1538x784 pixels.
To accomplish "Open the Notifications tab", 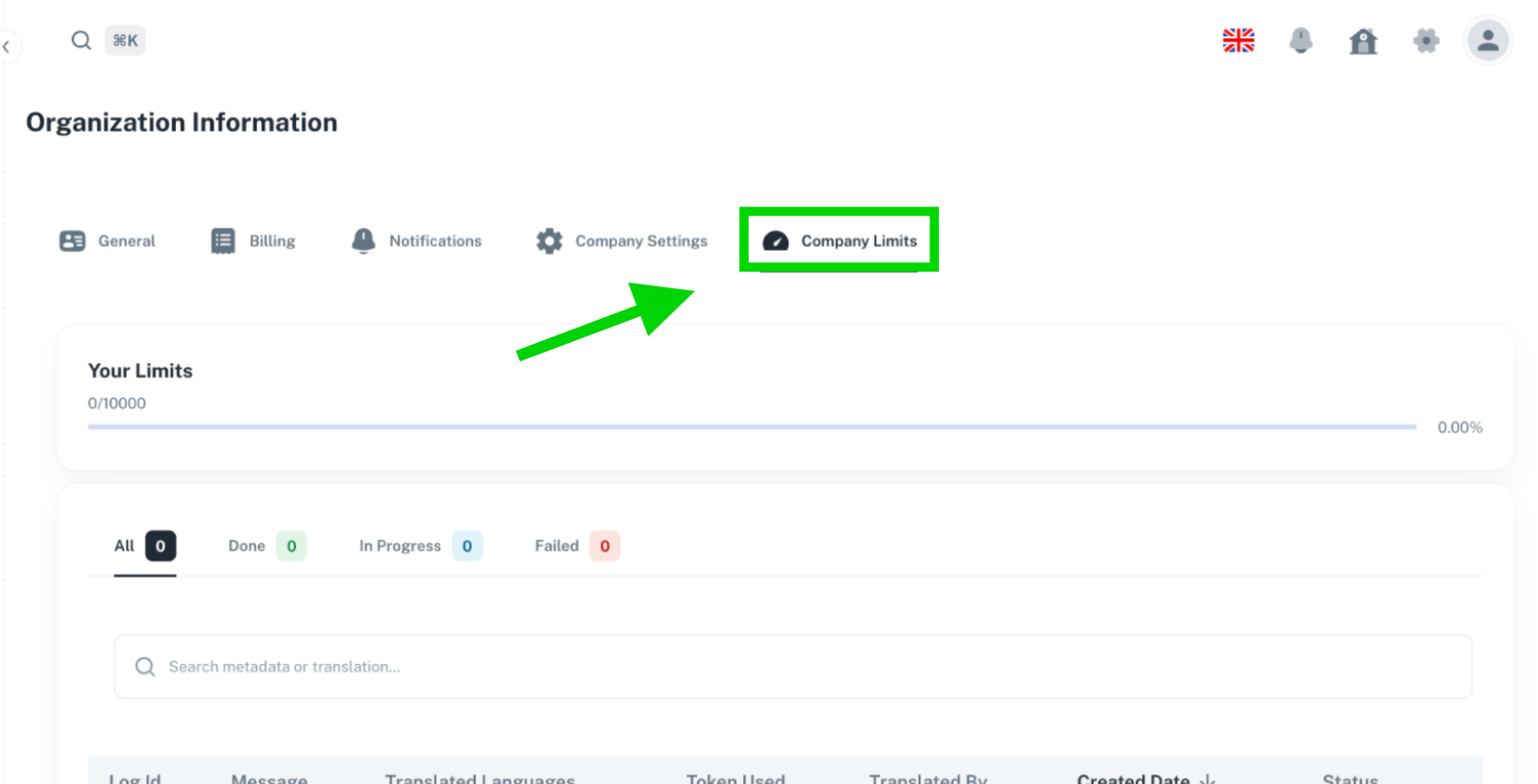I will tap(416, 241).
